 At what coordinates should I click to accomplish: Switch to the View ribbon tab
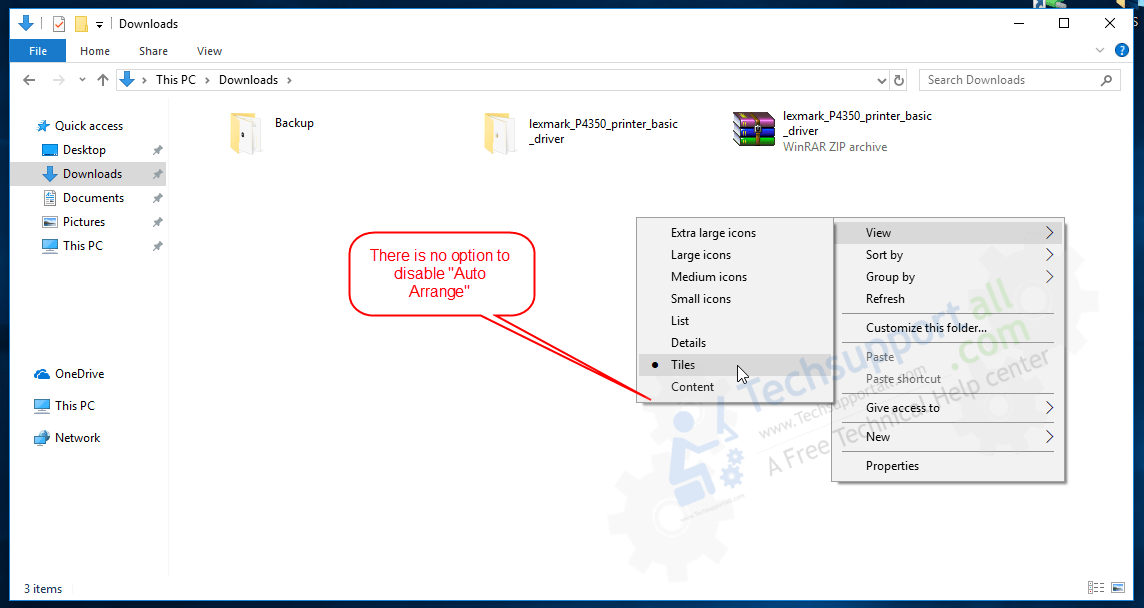tap(209, 51)
